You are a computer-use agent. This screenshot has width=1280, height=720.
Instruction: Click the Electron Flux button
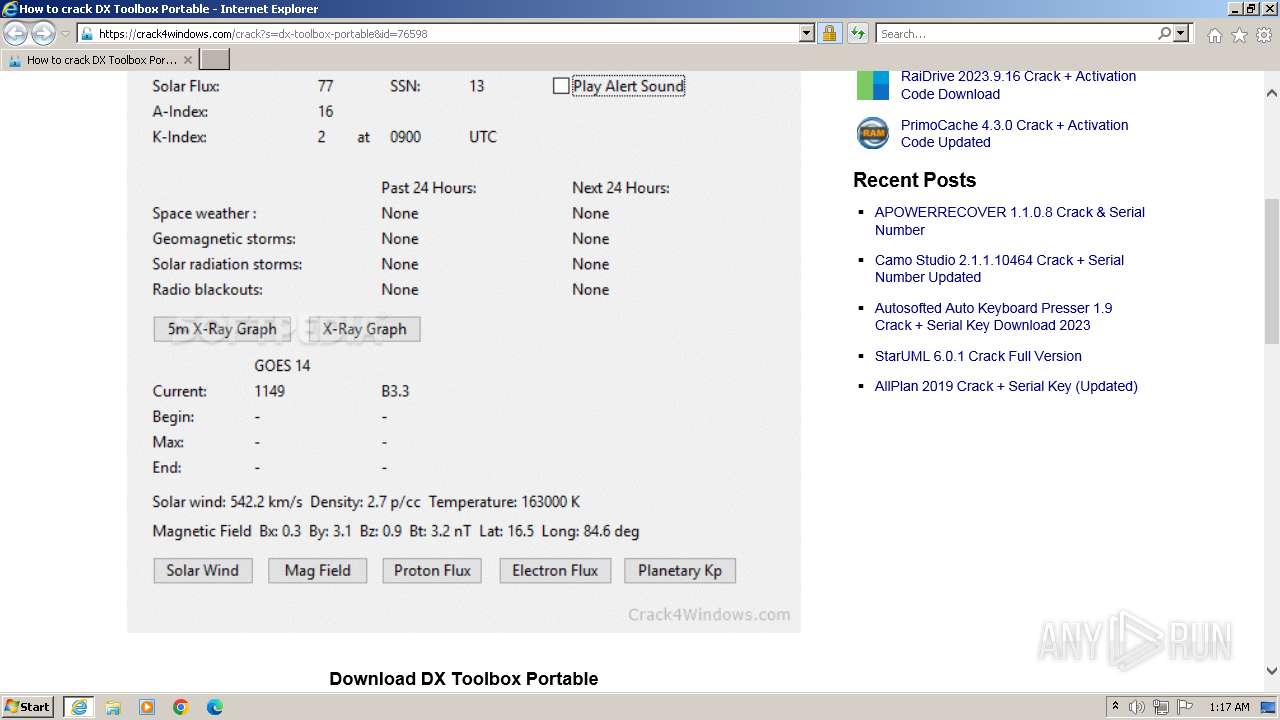[555, 571]
